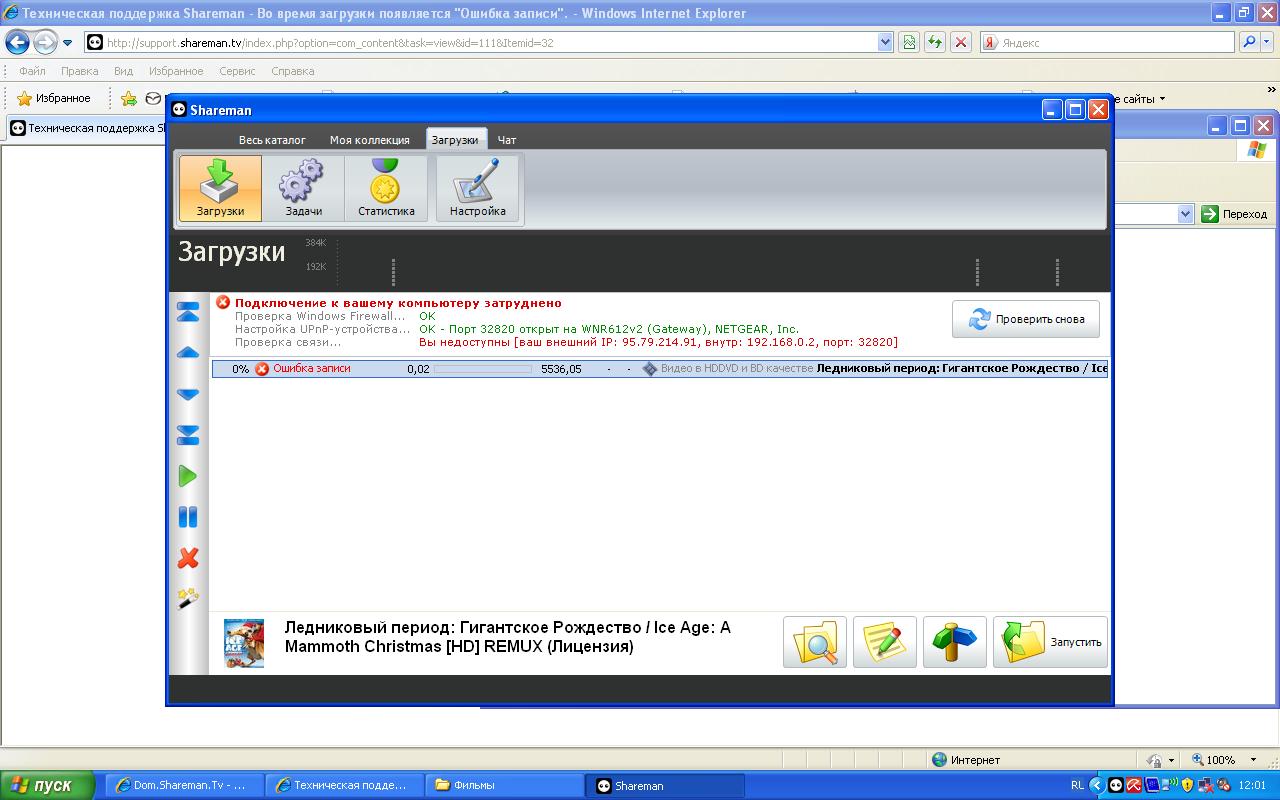Open the Настройка settings icon

coord(477,188)
